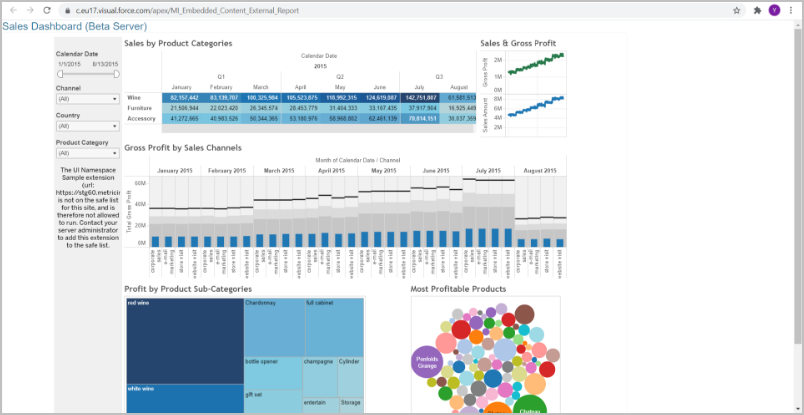Click the Calendar Date slider left handle

(60, 73)
